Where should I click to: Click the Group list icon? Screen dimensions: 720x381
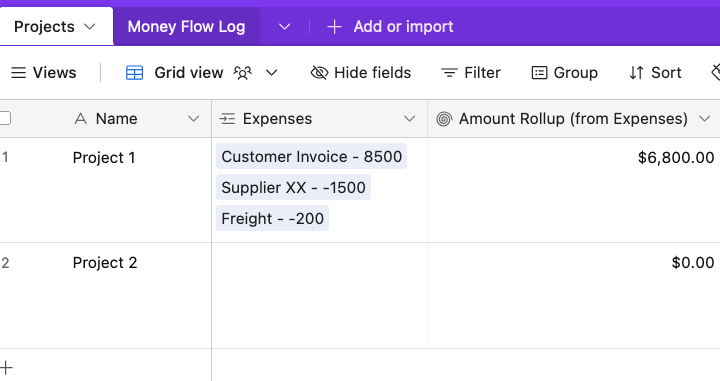539,73
